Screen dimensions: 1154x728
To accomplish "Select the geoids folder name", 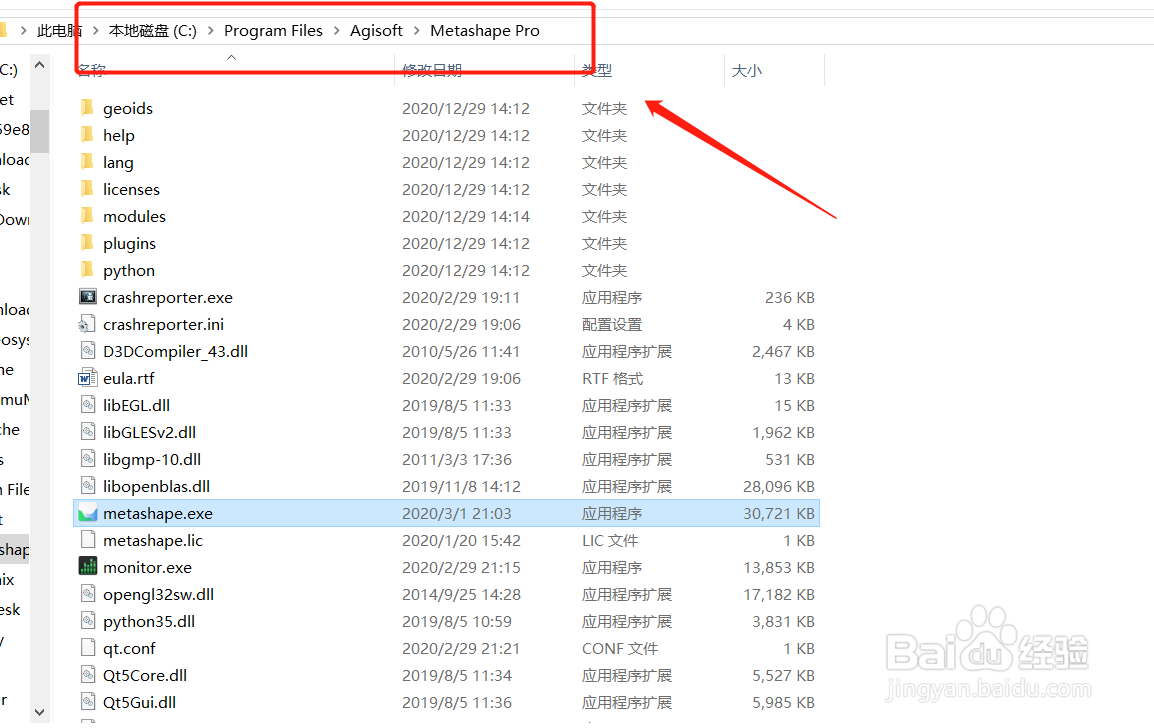I will (128, 109).
